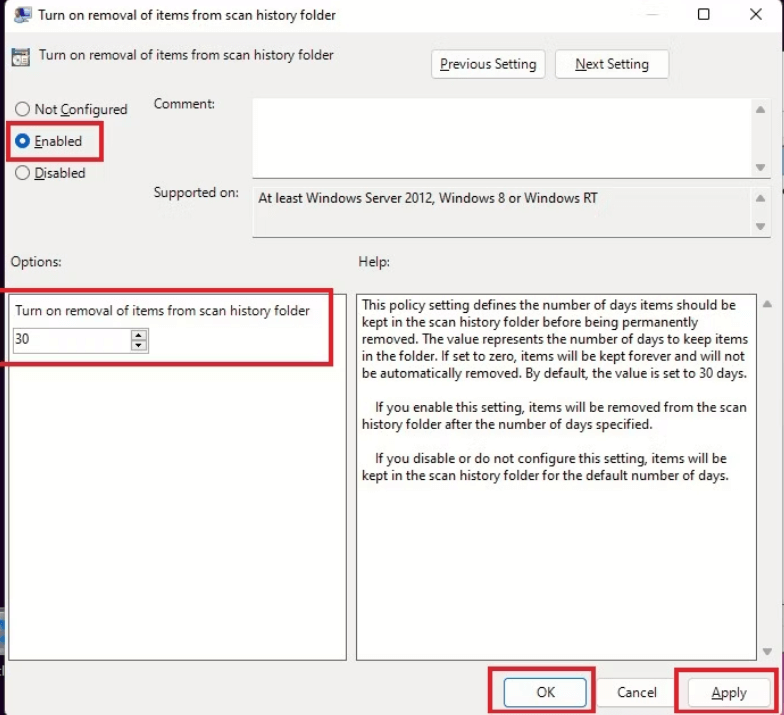Select the Enabled radio button

(22, 141)
